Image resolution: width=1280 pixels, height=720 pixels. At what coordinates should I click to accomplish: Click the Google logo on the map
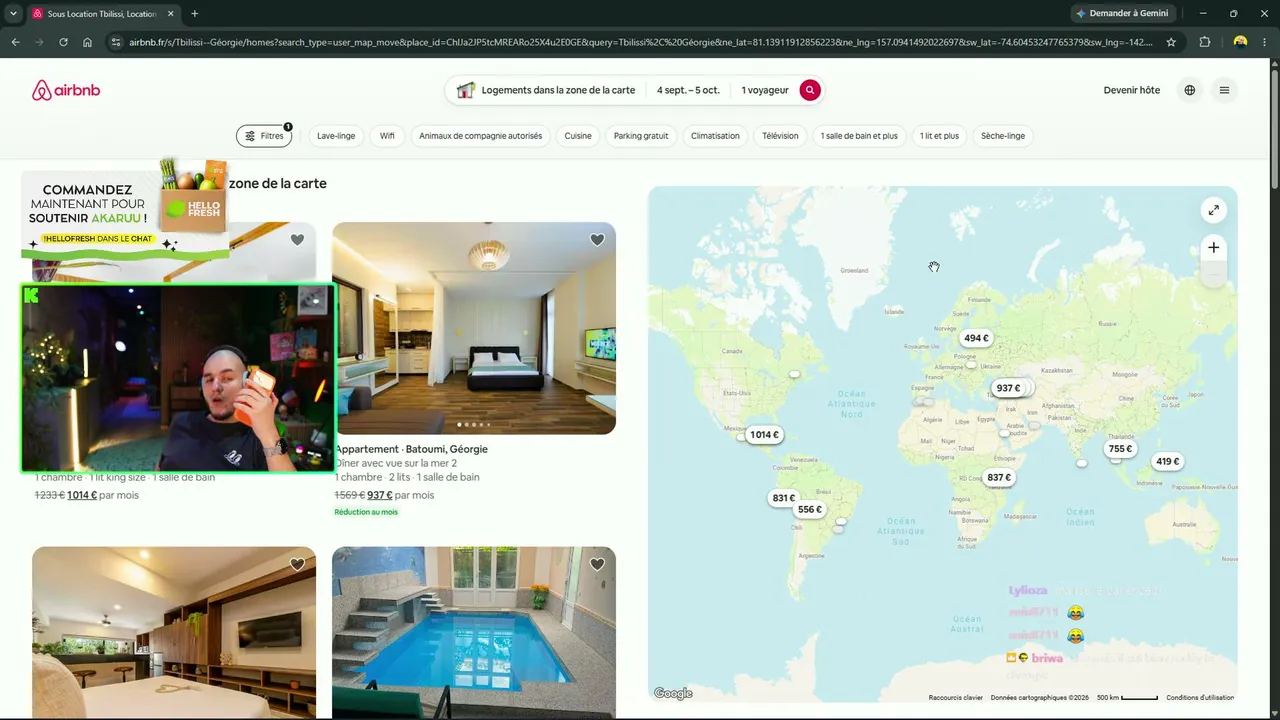pos(673,693)
